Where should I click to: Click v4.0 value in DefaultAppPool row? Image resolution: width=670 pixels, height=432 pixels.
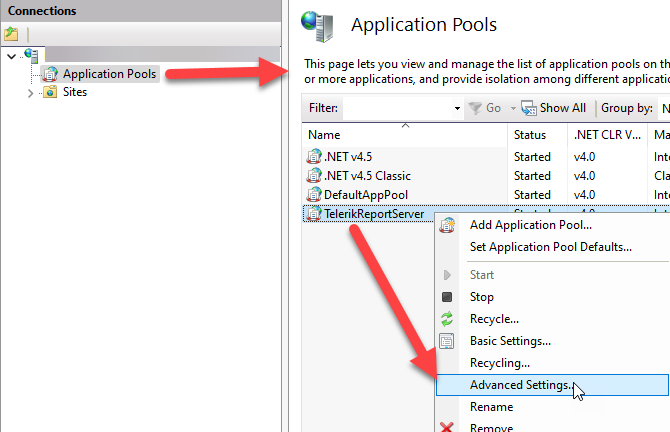tap(584, 195)
